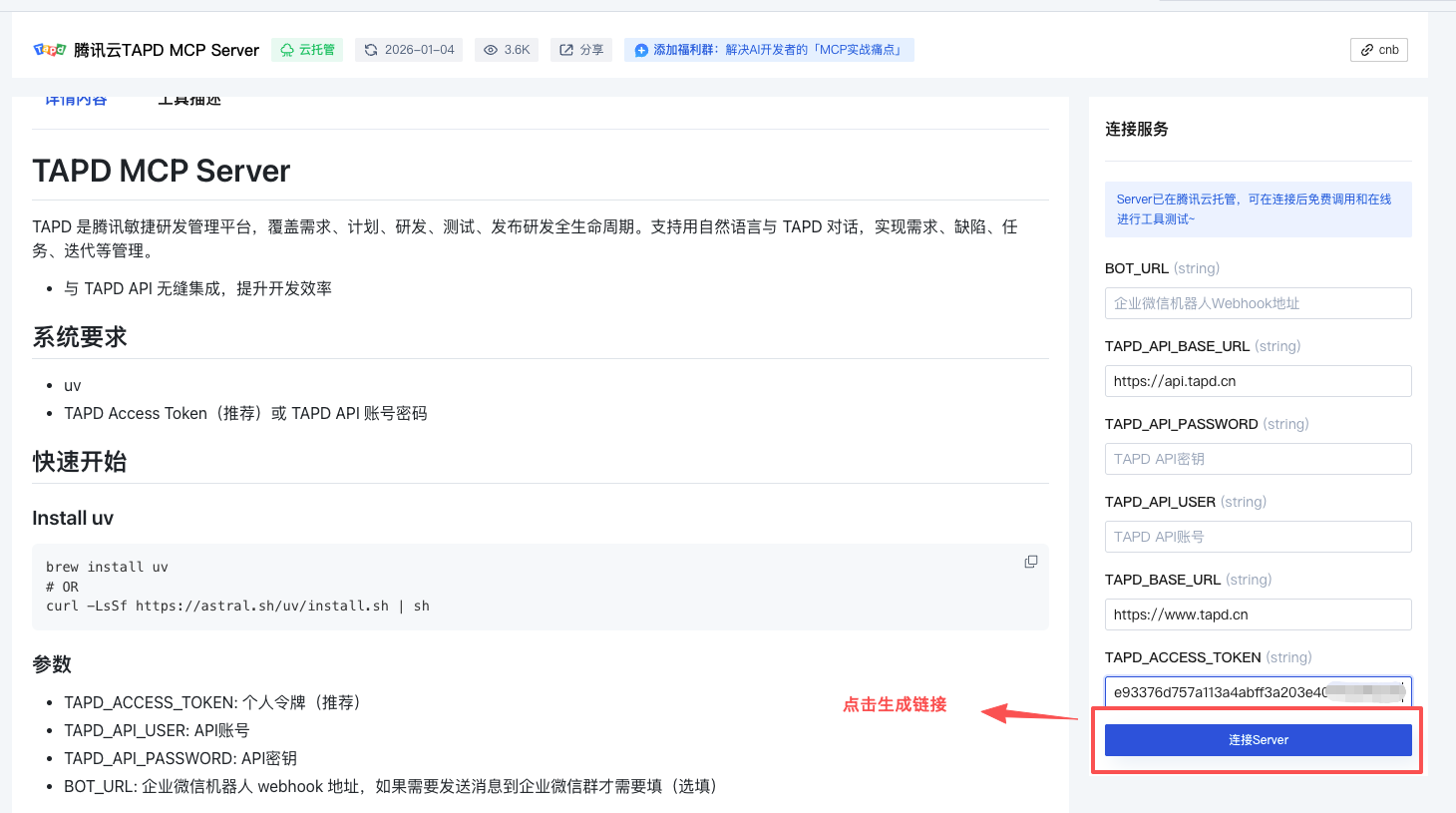
Task: Click into the TAPD_API_USER input field
Action: click(x=1258, y=537)
